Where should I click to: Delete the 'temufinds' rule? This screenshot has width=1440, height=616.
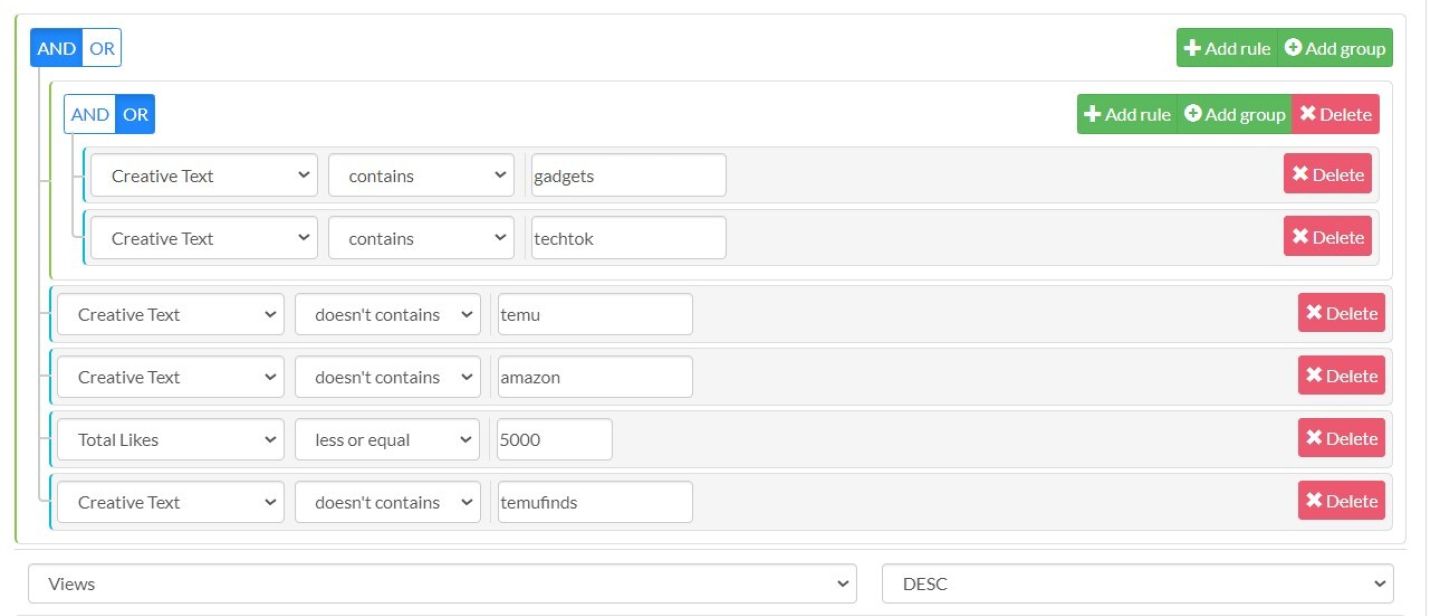click(1341, 501)
